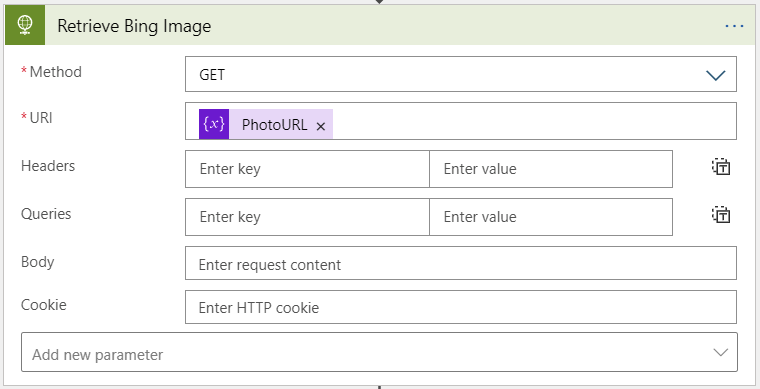Click the PhotoURL variable icon
760x389 pixels.
(x=214, y=124)
